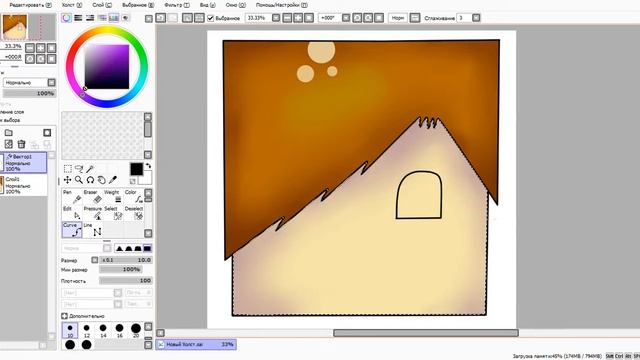The width and height of the screenshot is (640, 360).
Task: Select the Eyedropper color picker tool
Action: tap(113, 180)
